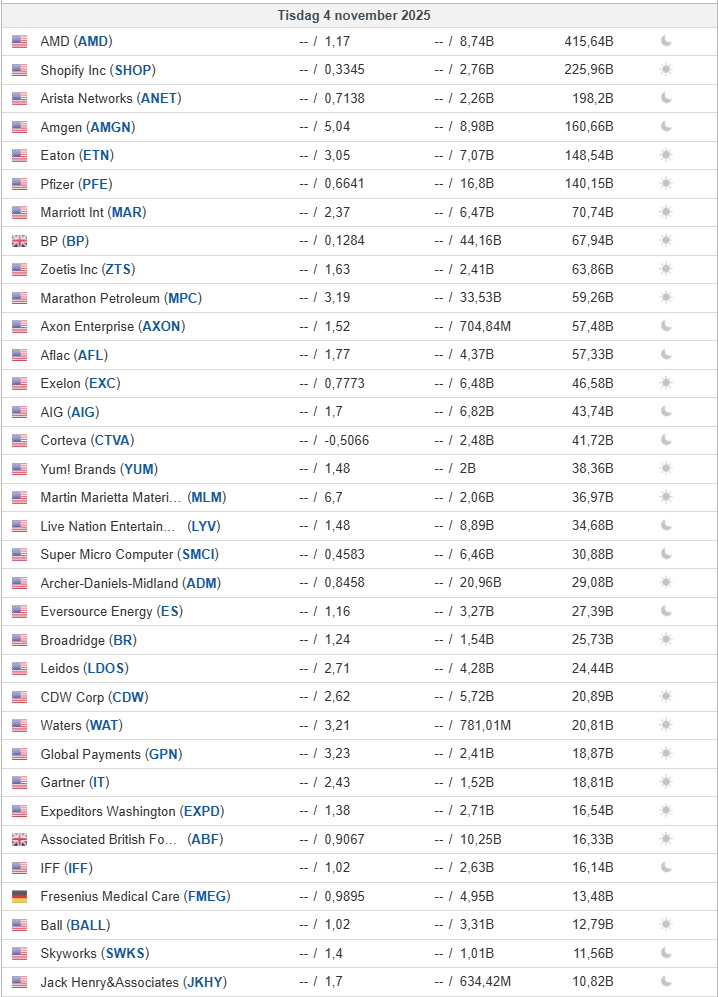Open the Marathon Petroleum company link

point(99,298)
